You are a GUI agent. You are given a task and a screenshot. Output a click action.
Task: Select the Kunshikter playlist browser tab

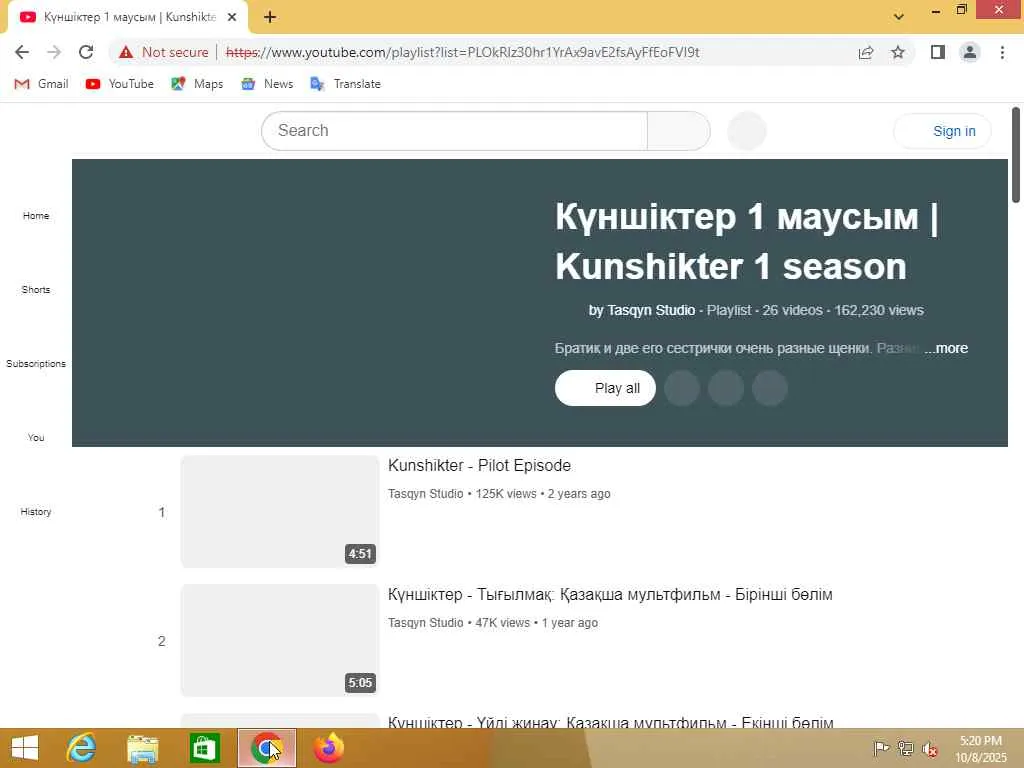pos(127,18)
